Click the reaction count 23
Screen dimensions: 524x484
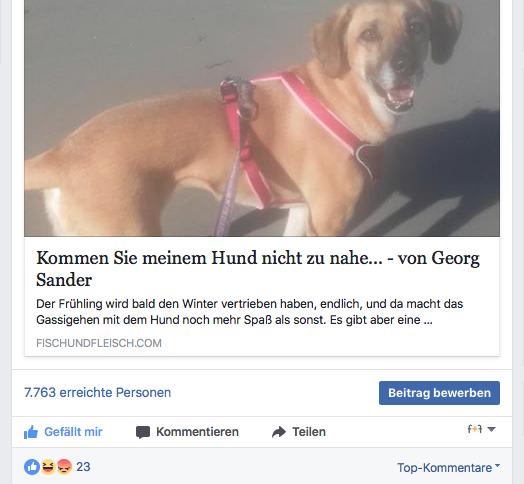pyautogui.click(x=83, y=467)
